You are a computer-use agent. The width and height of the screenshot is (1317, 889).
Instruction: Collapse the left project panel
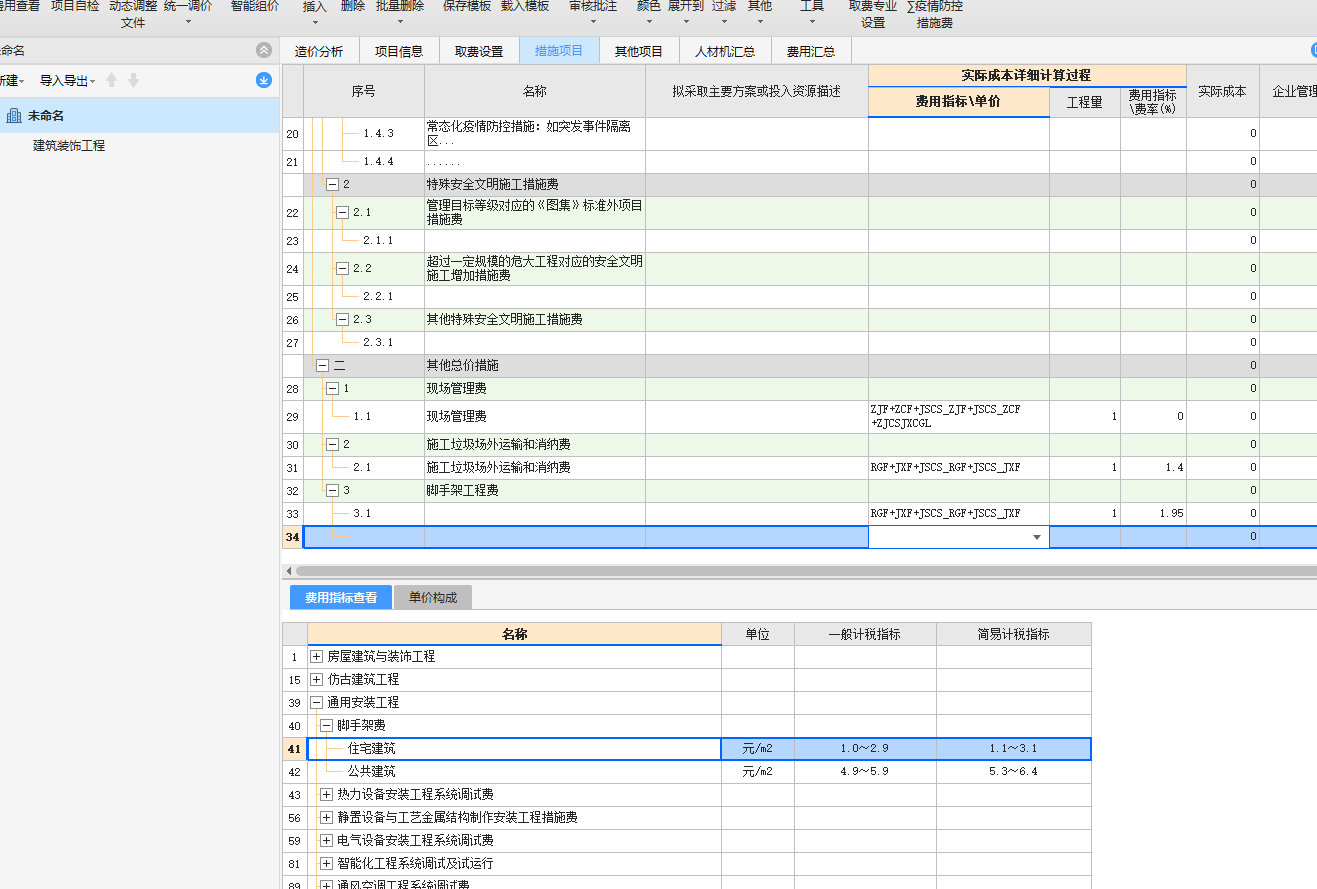point(263,50)
